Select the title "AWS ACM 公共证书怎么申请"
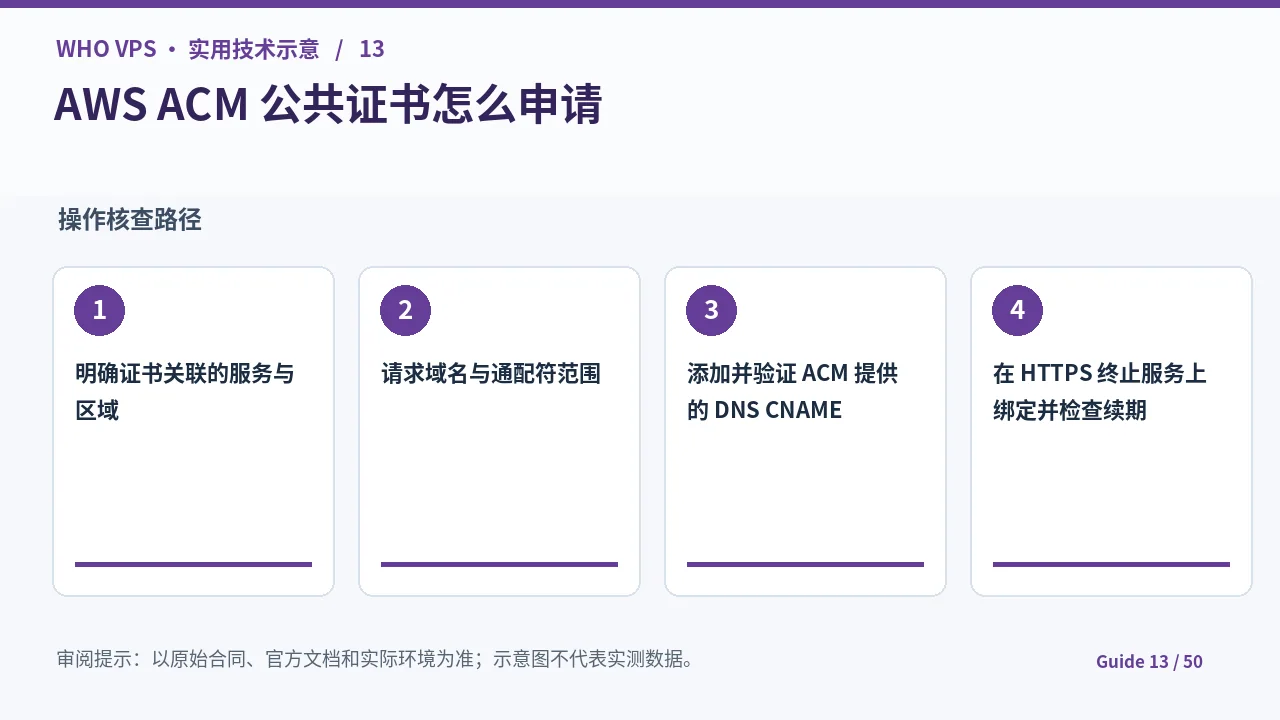This screenshot has height=720, width=1280. click(328, 105)
